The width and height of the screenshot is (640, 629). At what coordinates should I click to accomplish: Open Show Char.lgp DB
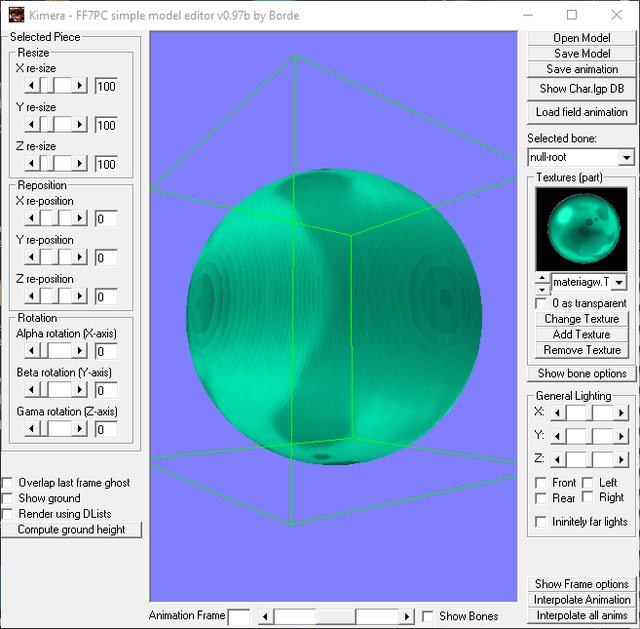tap(582, 89)
